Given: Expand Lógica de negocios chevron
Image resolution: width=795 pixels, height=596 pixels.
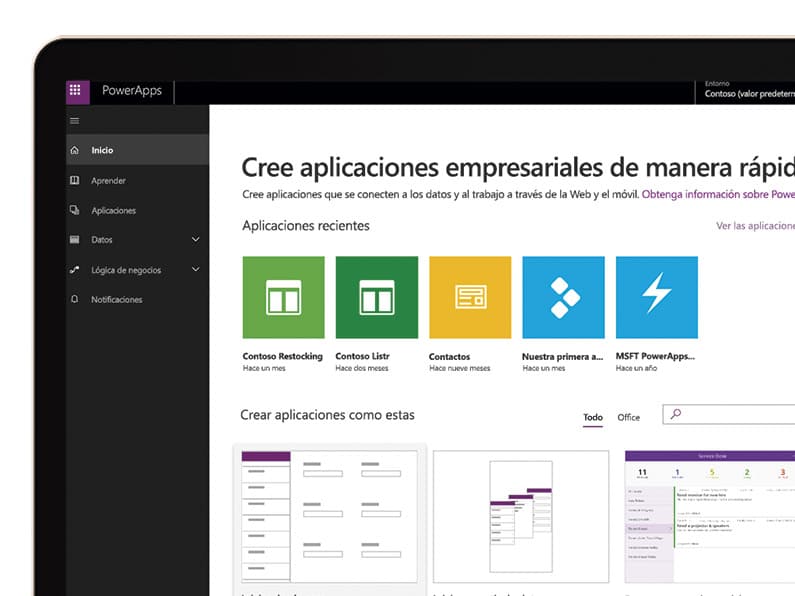Looking at the screenshot, I should [196, 270].
